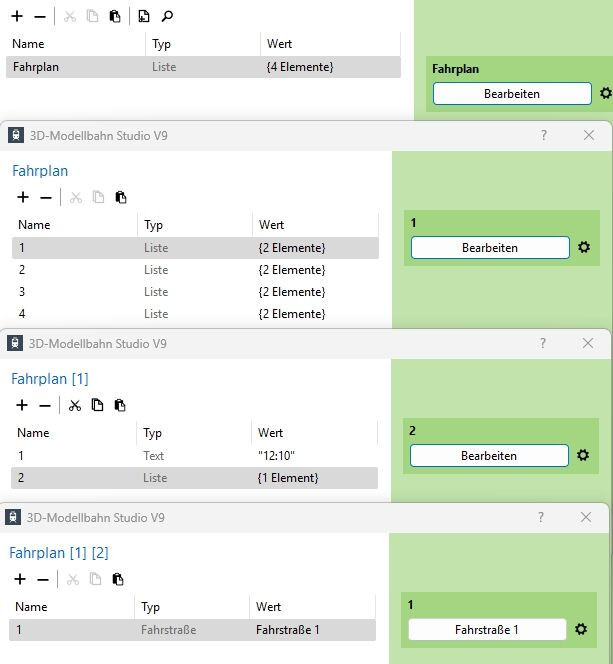This screenshot has height=664, width=613.
Task: Select the "12:10" text row in Fahrplan [1]
Action: [x=194, y=456]
